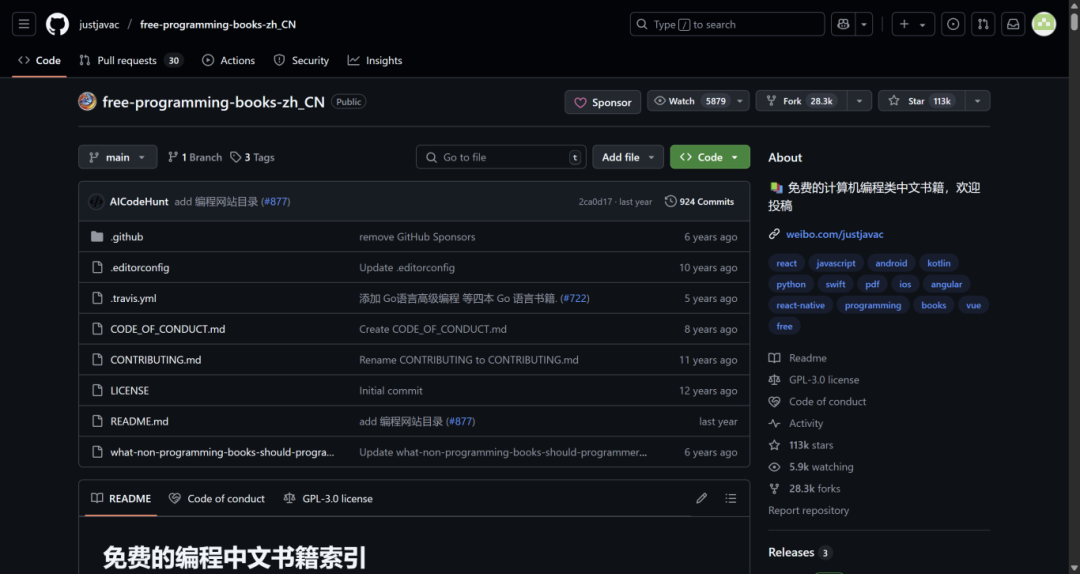Switch to the Insights tab

tap(375, 61)
